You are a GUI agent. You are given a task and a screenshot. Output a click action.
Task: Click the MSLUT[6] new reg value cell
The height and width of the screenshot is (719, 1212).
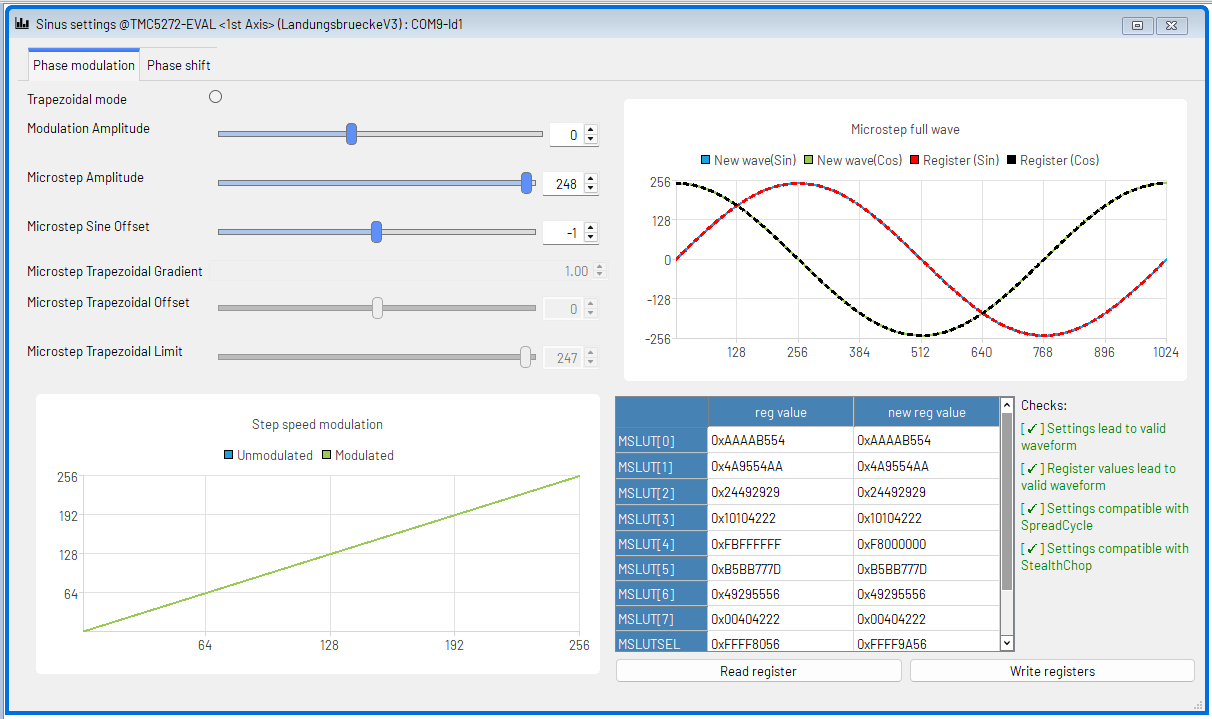point(927,594)
